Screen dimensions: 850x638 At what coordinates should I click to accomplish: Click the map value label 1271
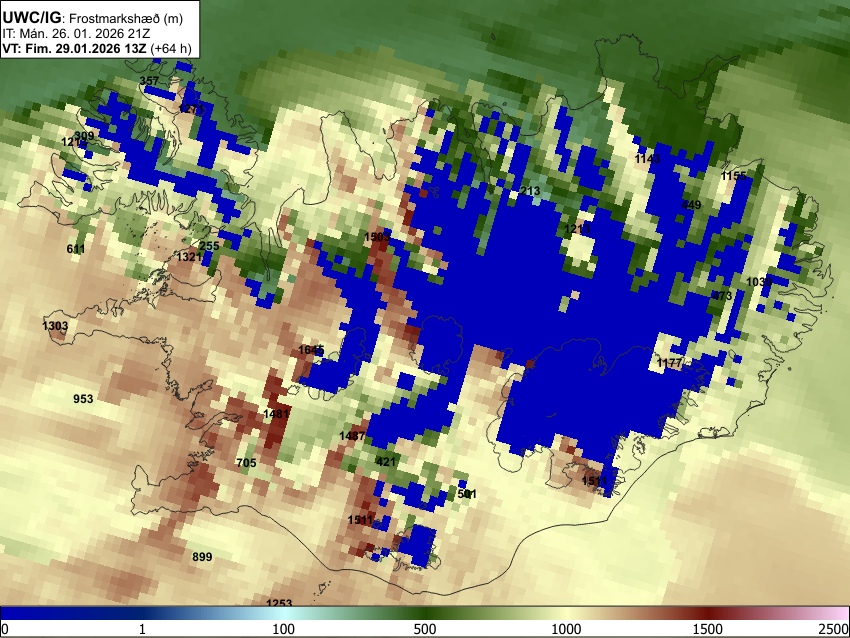click(x=191, y=109)
